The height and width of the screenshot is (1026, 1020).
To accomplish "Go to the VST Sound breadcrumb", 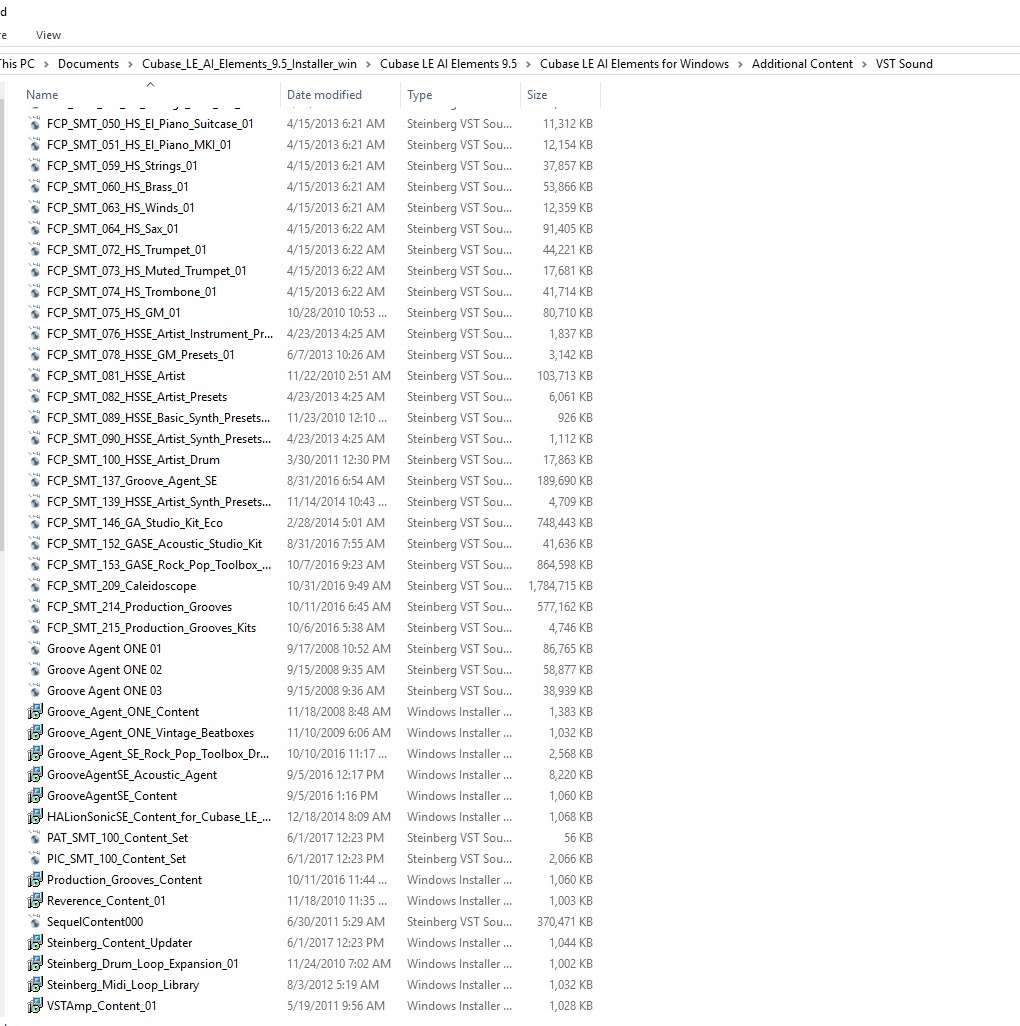I will (x=904, y=63).
